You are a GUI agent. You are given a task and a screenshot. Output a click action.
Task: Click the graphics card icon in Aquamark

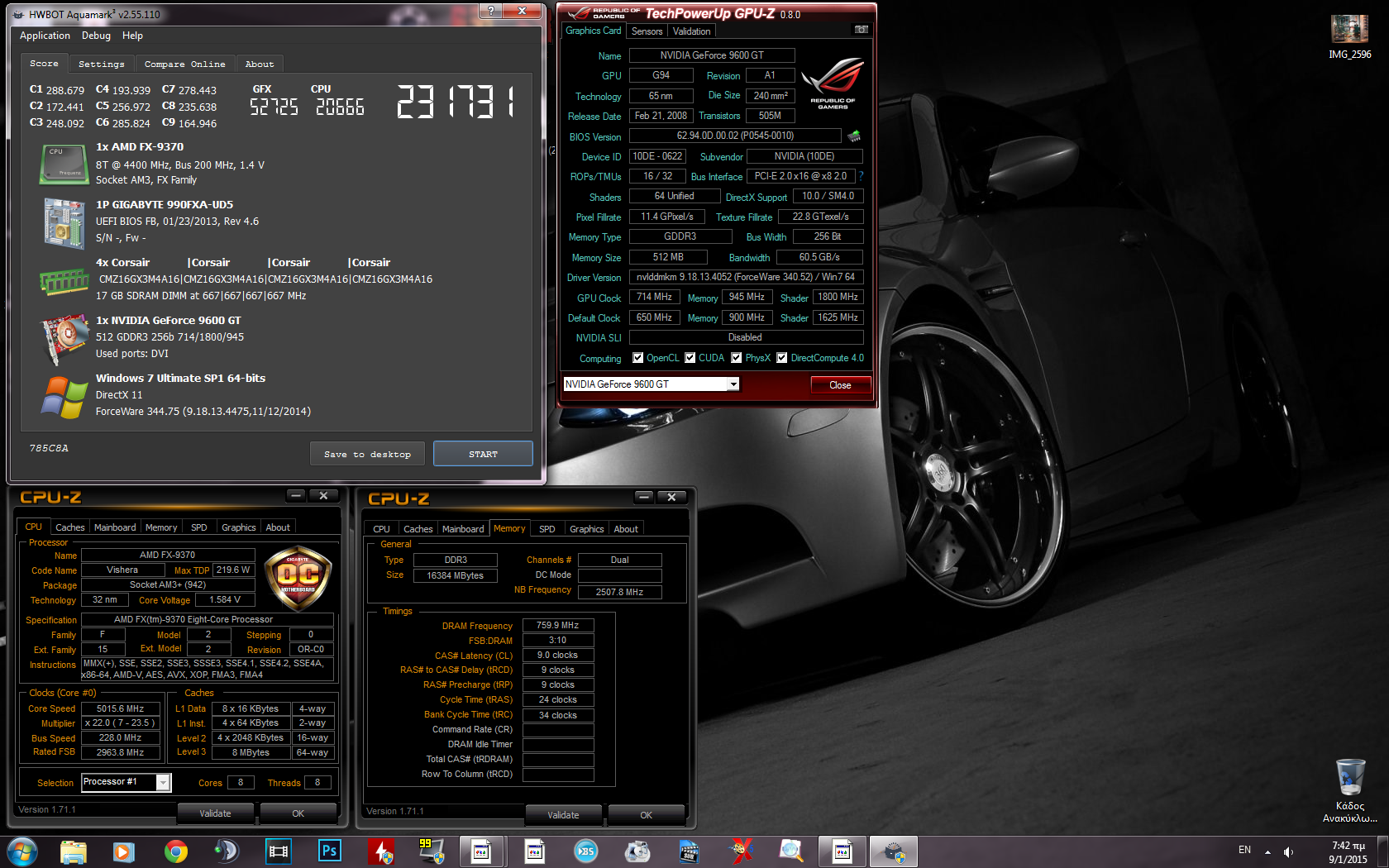click(64, 339)
